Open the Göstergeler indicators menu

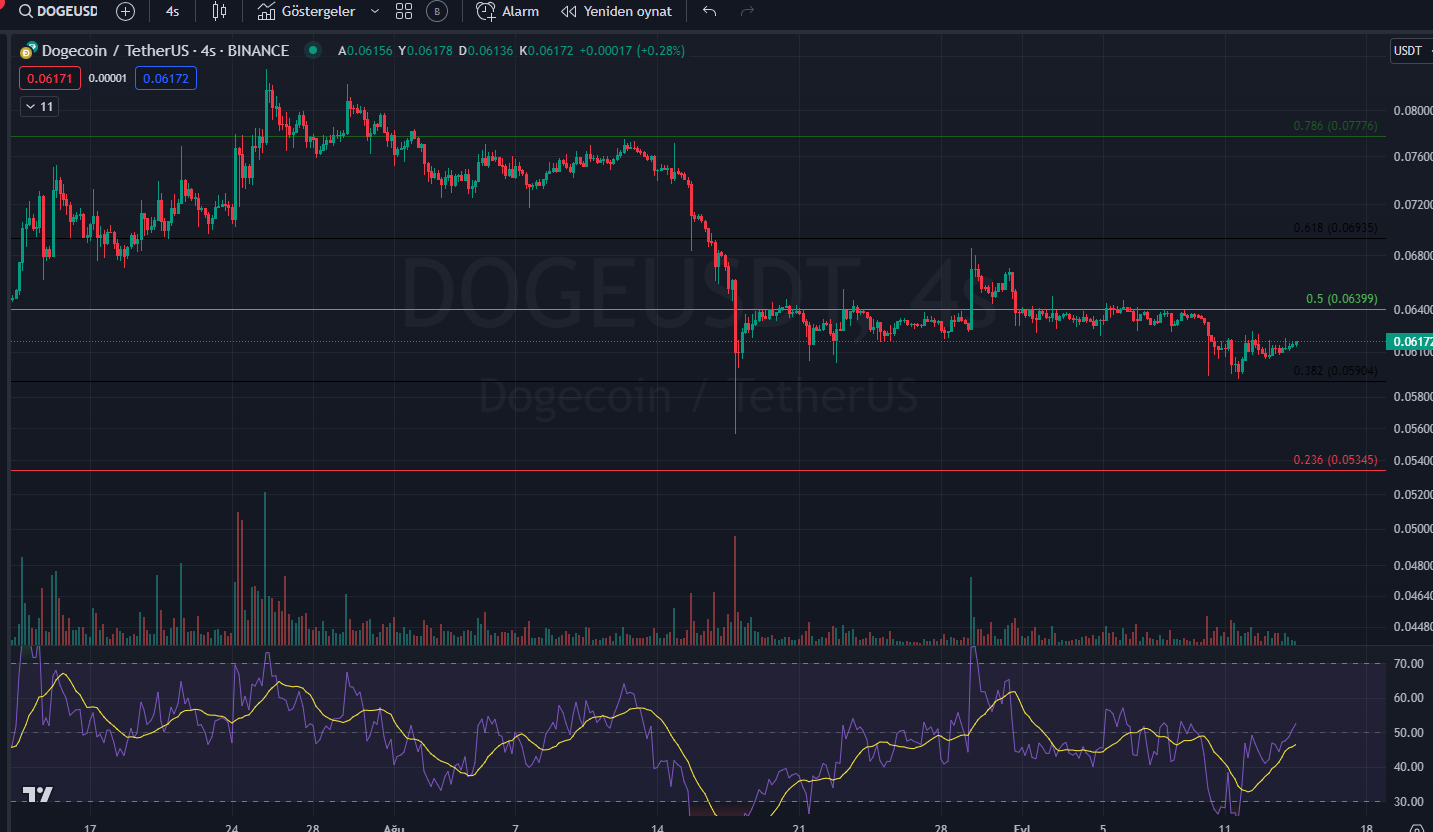point(306,12)
